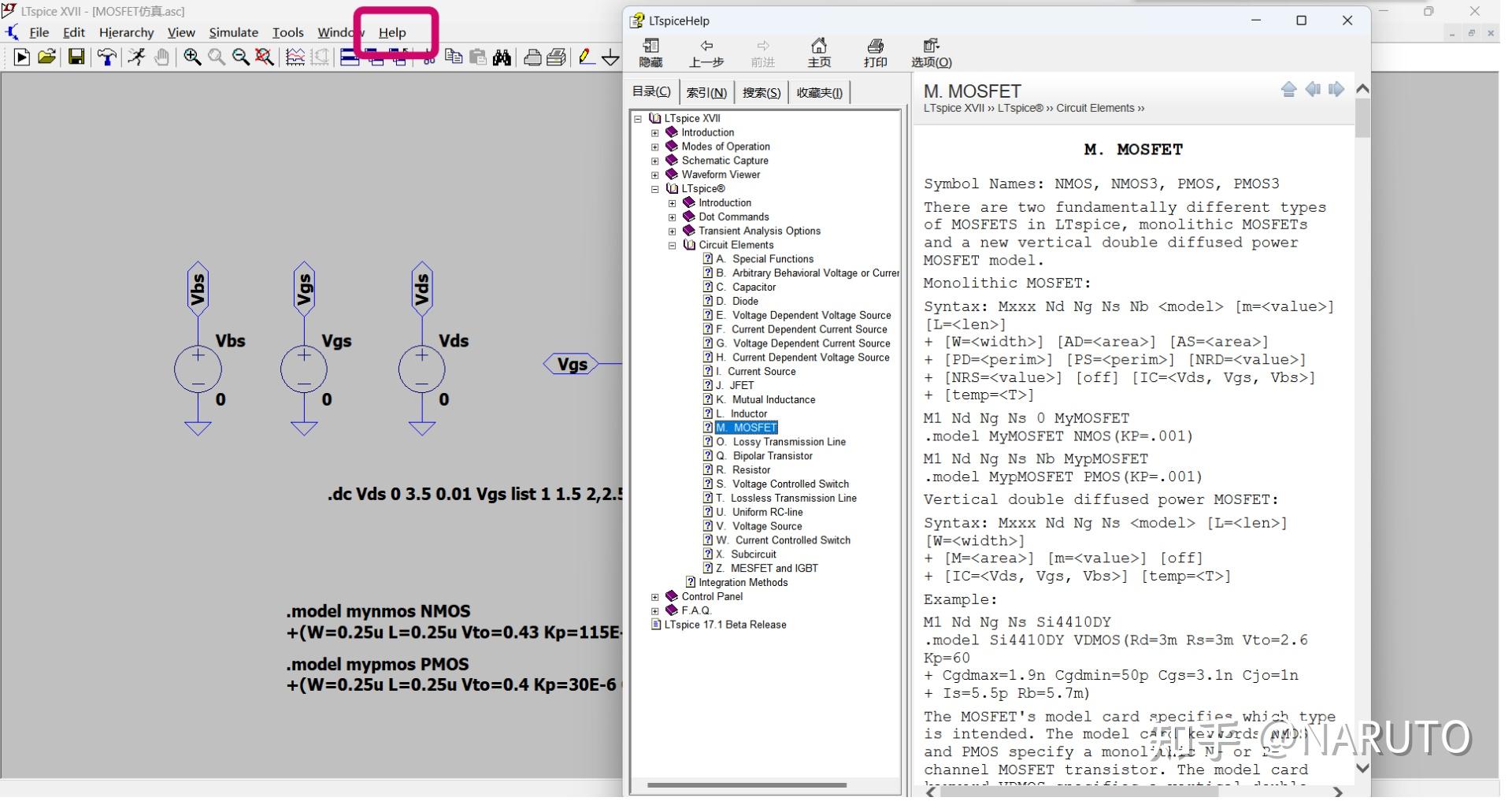Open Control Panel via the hammer icon
The image size is (1512, 801).
(x=106, y=57)
